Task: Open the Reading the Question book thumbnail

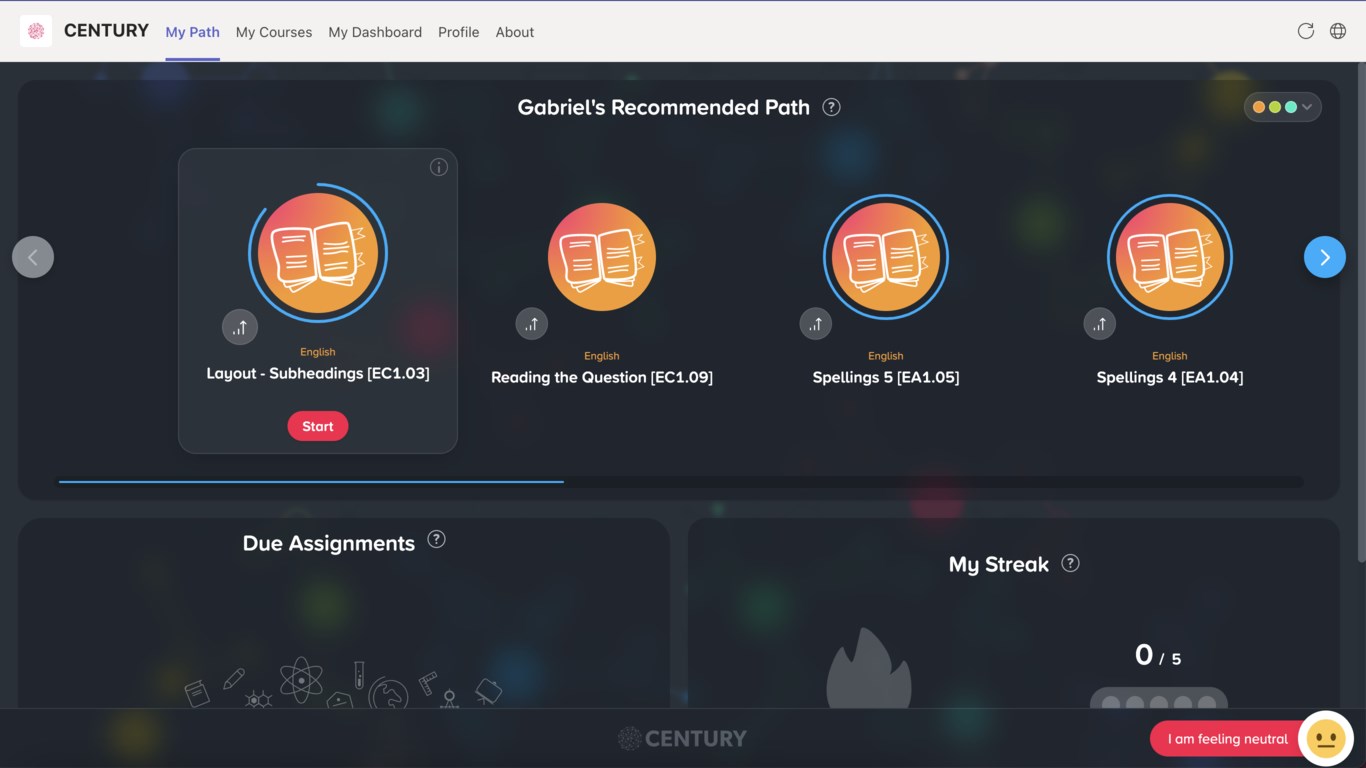Action: click(x=602, y=257)
